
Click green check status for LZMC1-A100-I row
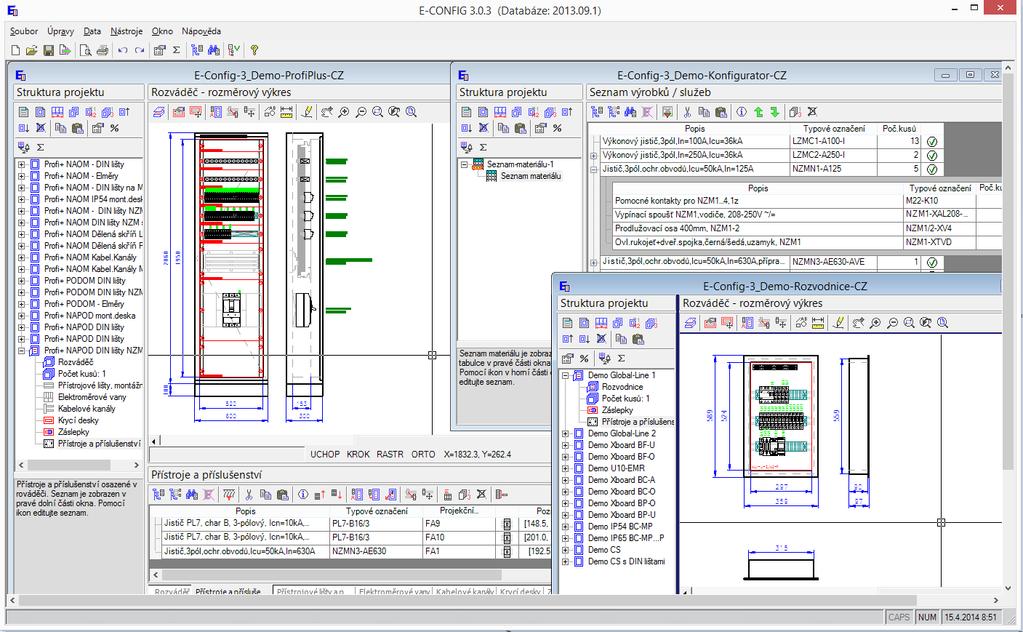click(x=932, y=142)
